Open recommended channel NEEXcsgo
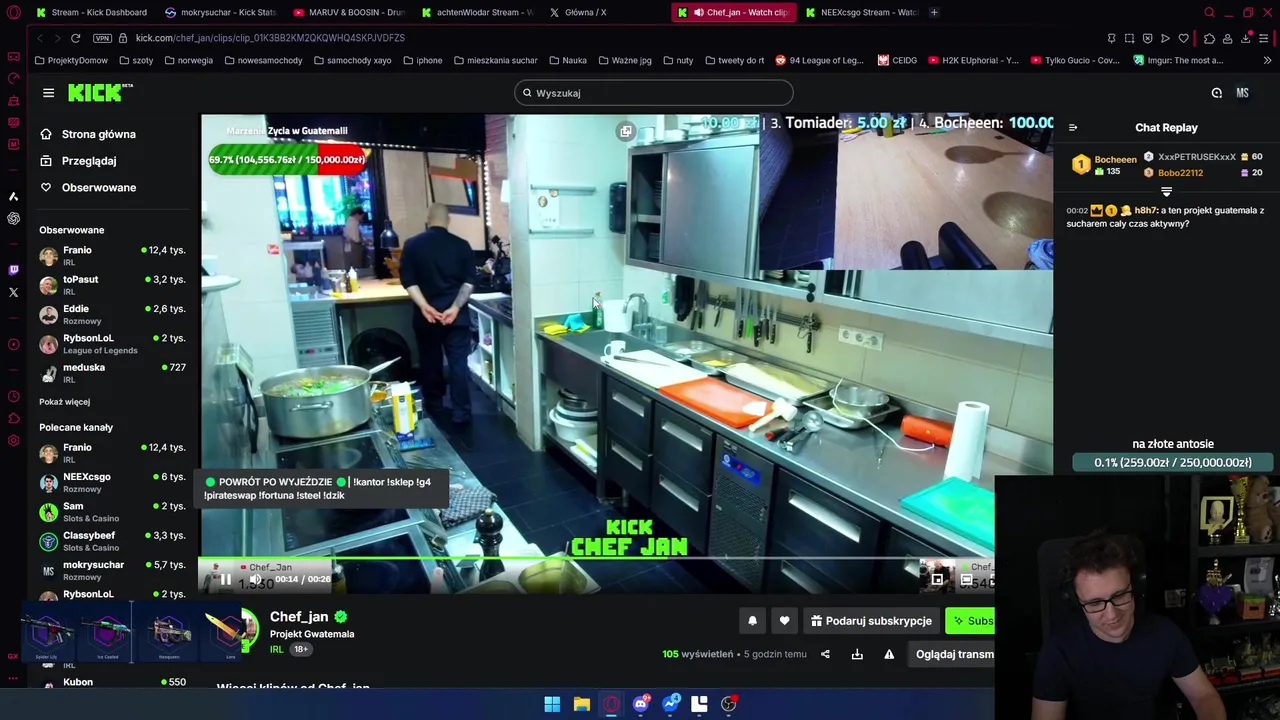 (x=112, y=482)
